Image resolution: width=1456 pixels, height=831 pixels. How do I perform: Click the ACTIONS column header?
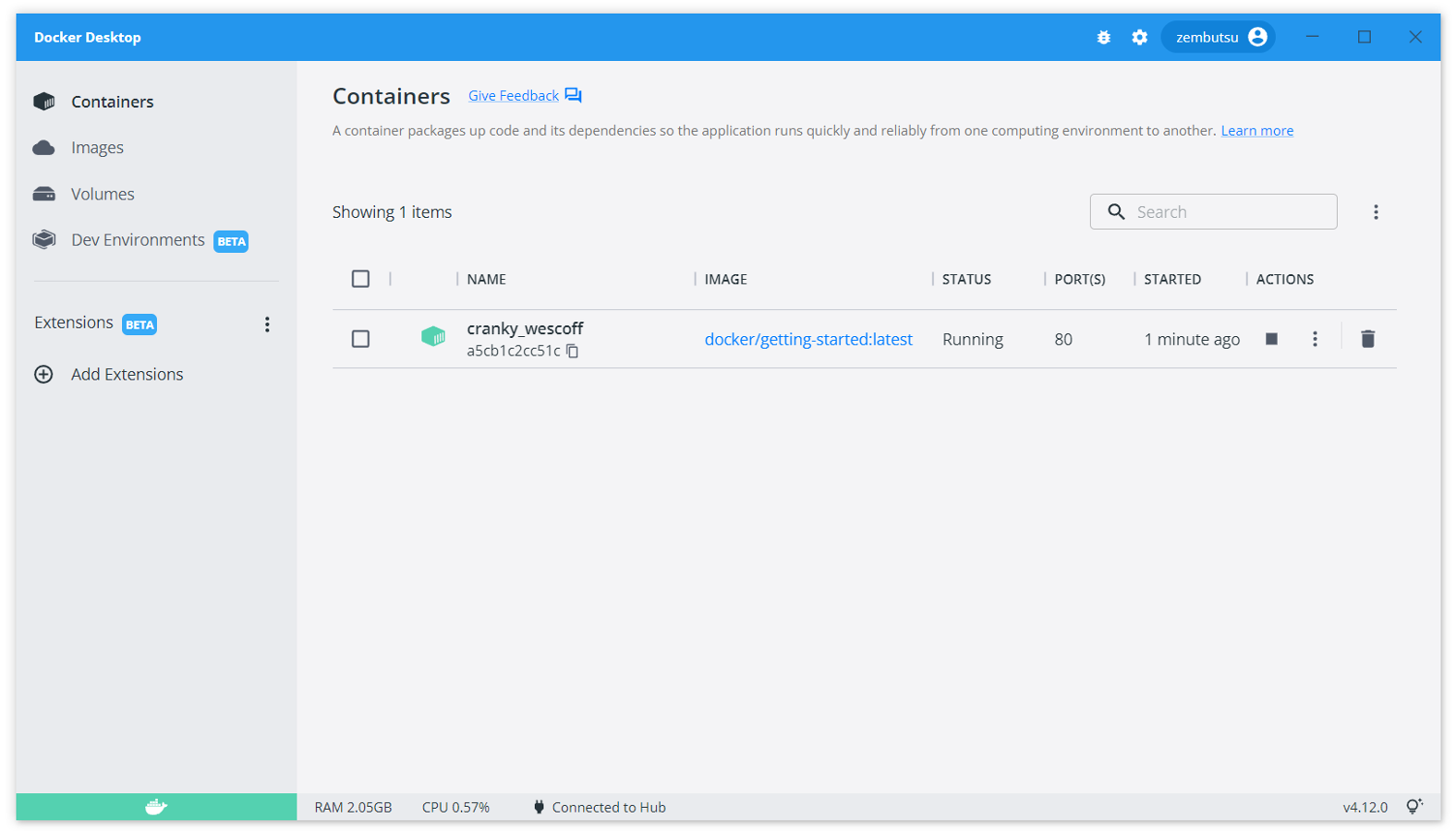click(1284, 279)
